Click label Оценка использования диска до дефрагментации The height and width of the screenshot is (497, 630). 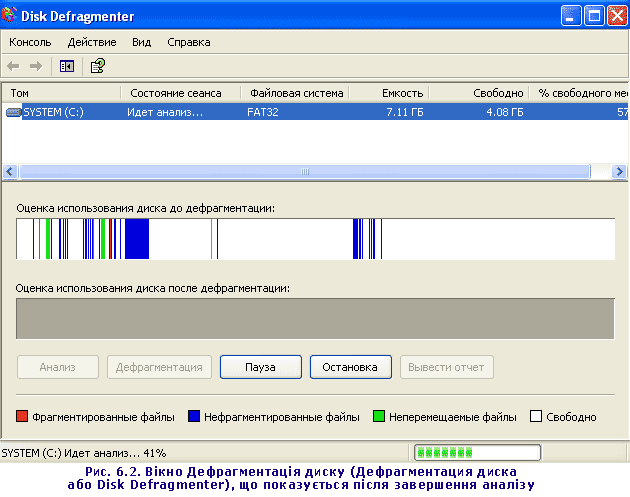pyautogui.click(x=145, y=209)
